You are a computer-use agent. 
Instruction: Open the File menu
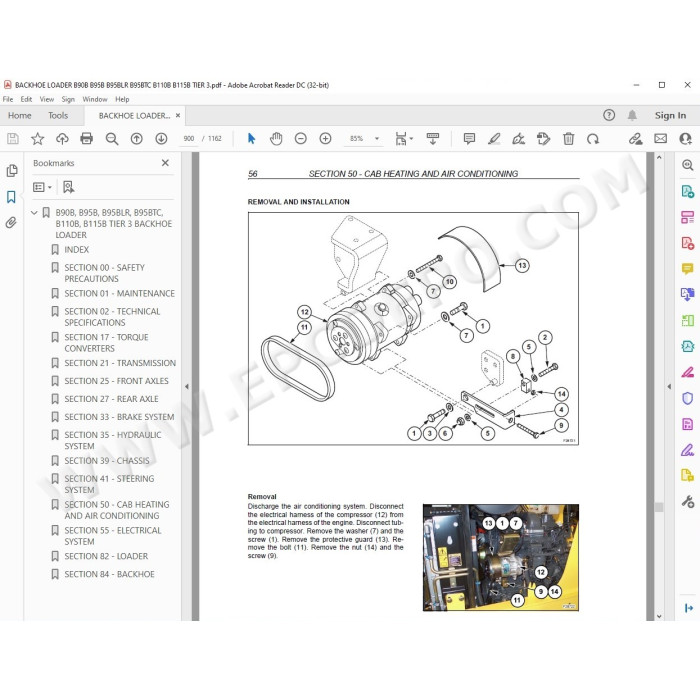(8, 99)
